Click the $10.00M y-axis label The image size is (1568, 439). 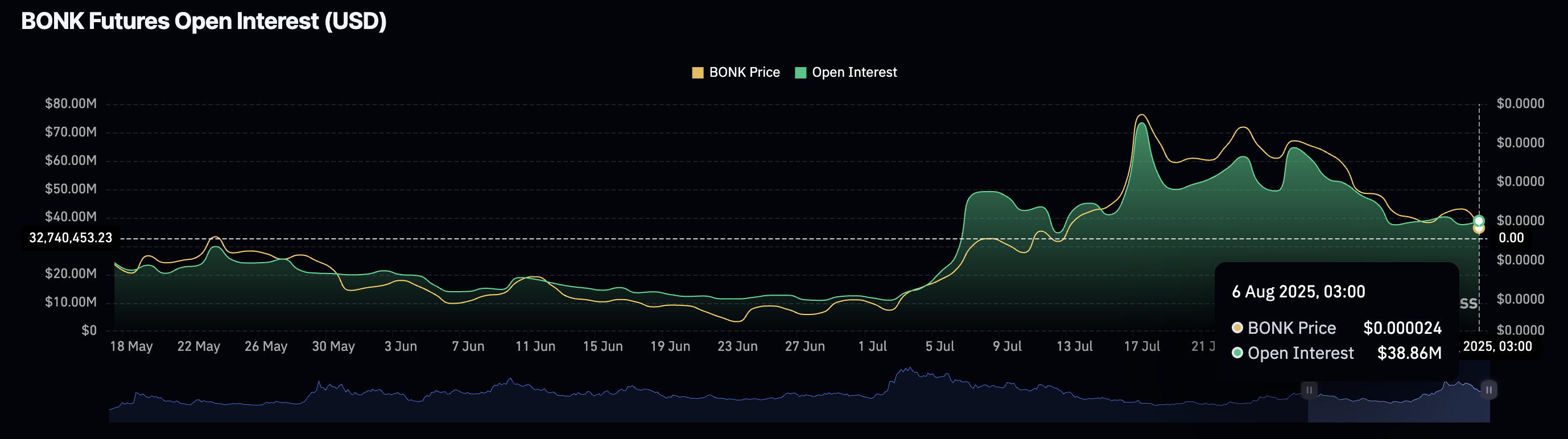(x=71, y=302)
